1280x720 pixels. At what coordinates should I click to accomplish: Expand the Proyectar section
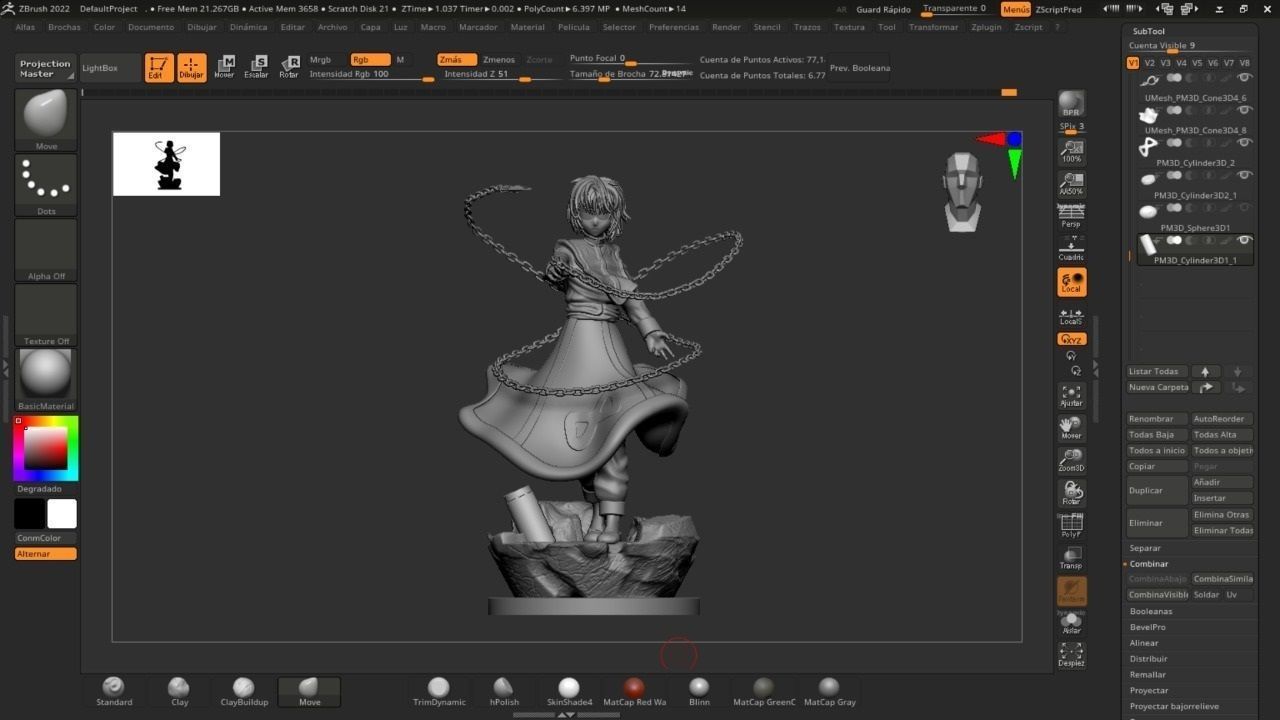tap(1149, 691)
